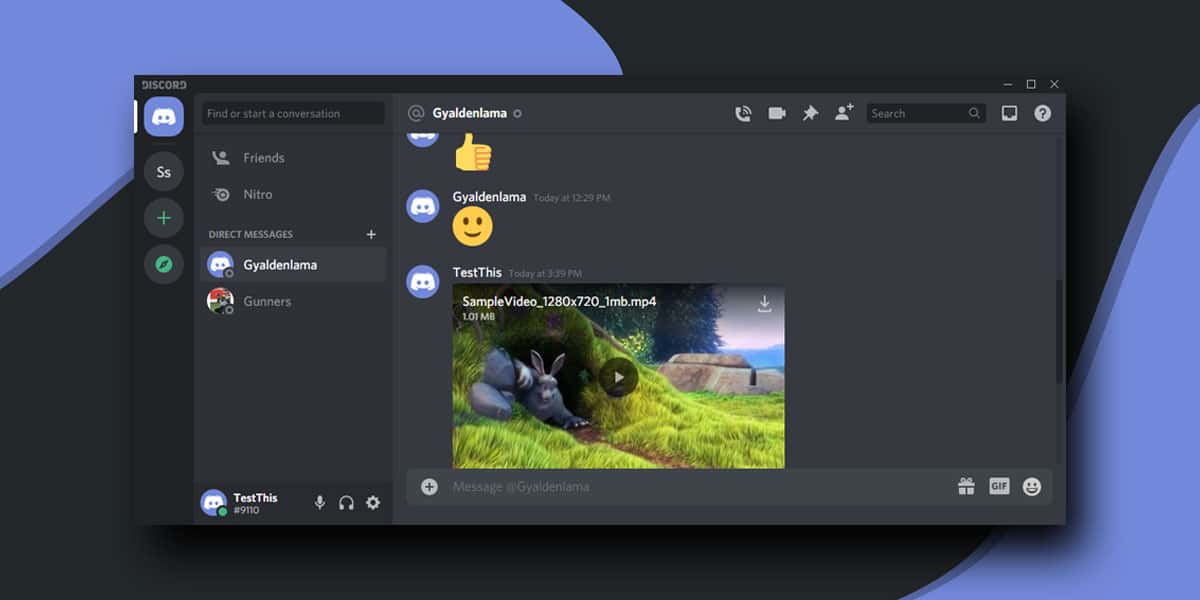1200x600 pixels.
Task: Click the DIRECT MESSAGES header label
Action: (251, 234)
